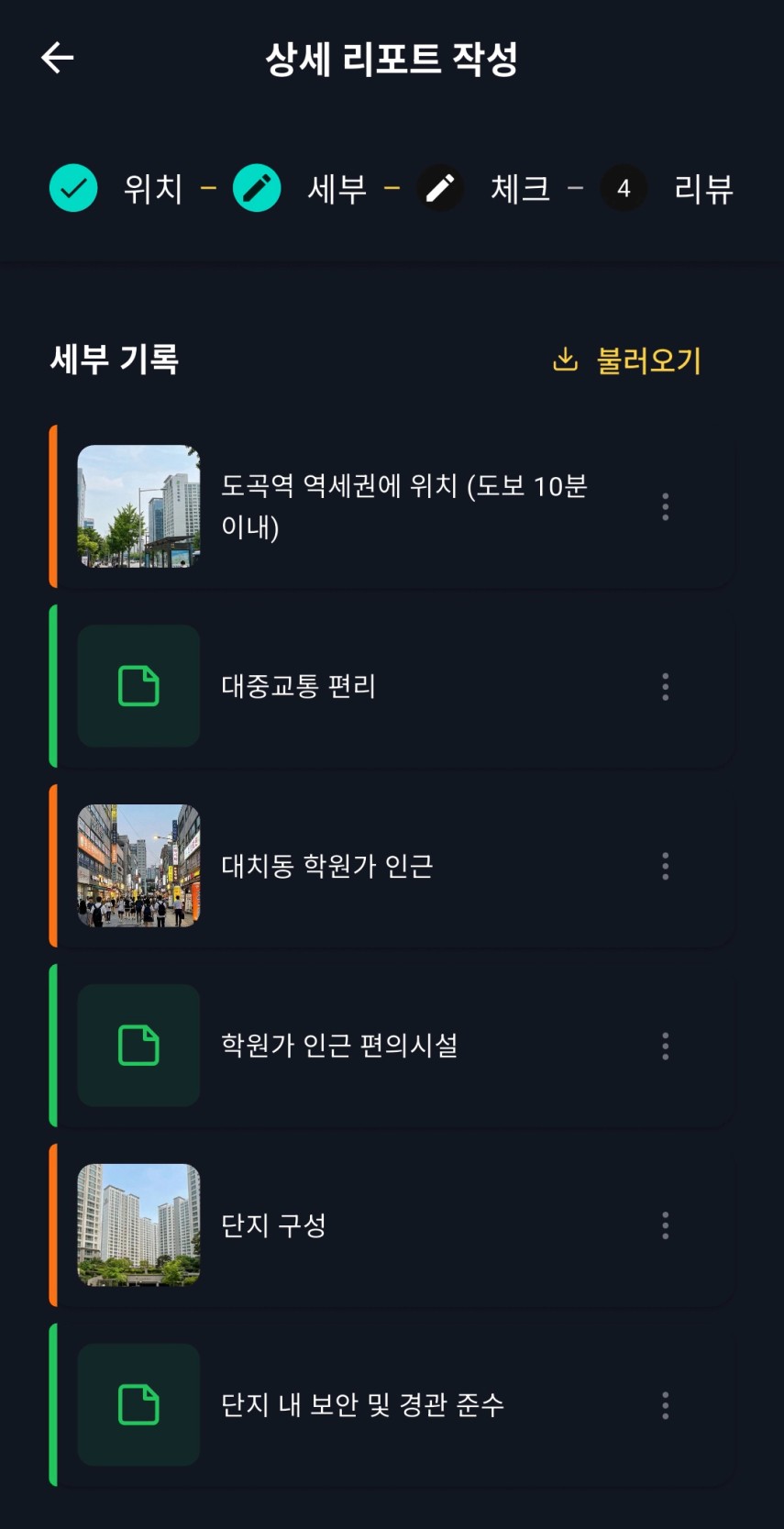Open the 대치동 학원가 street photo thumbnail

pos(138,866)
